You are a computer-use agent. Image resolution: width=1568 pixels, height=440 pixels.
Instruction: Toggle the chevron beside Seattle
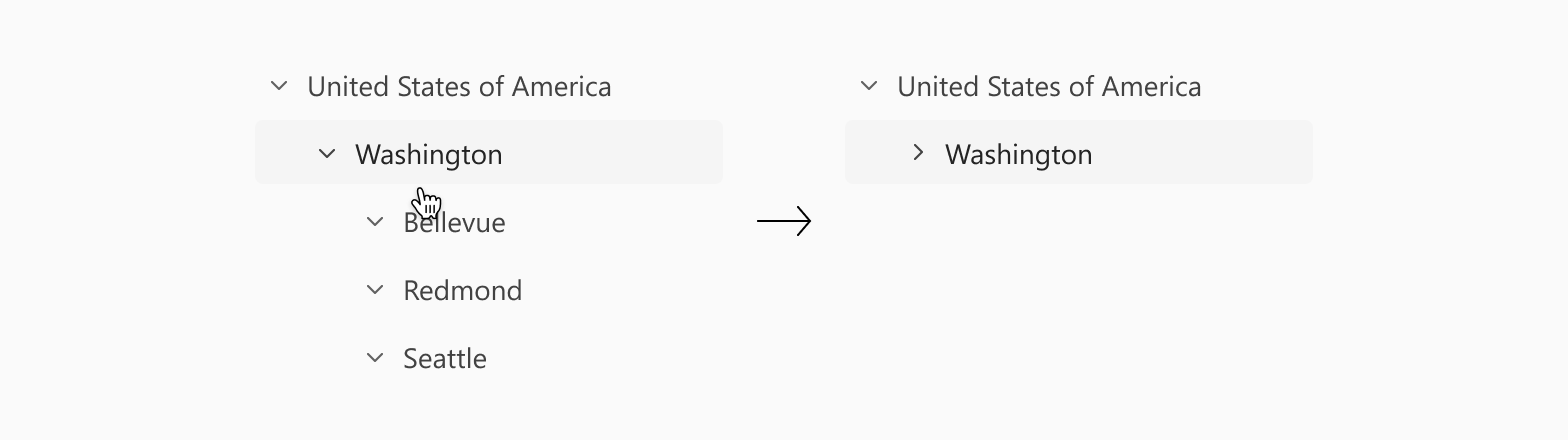(x=375, y=358)
